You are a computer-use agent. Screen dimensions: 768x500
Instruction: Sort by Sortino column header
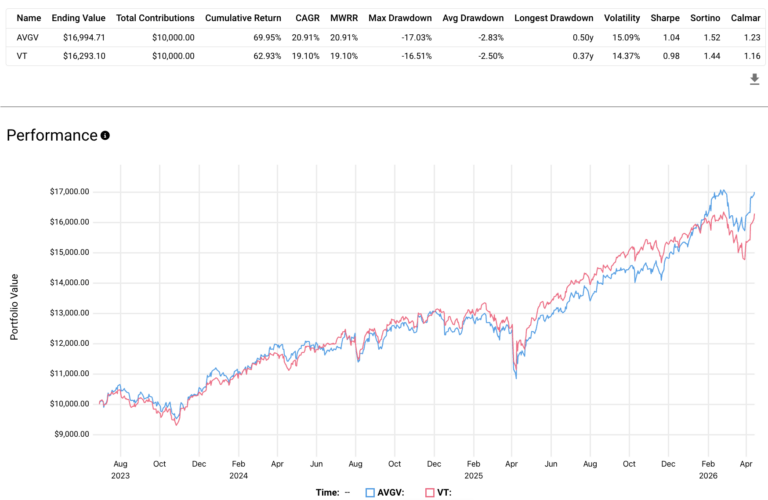tap(705, 18)
